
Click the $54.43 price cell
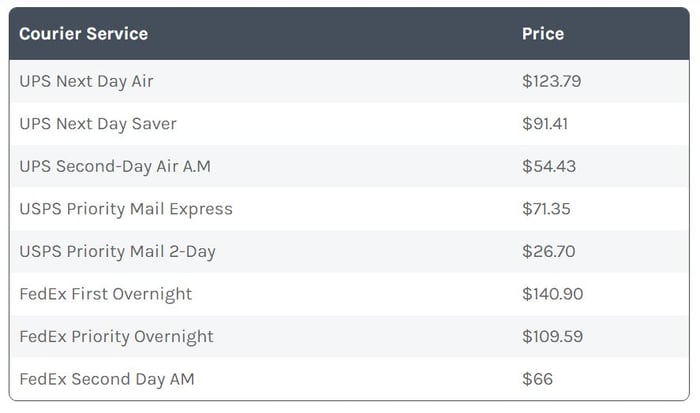tap(549, 167)
